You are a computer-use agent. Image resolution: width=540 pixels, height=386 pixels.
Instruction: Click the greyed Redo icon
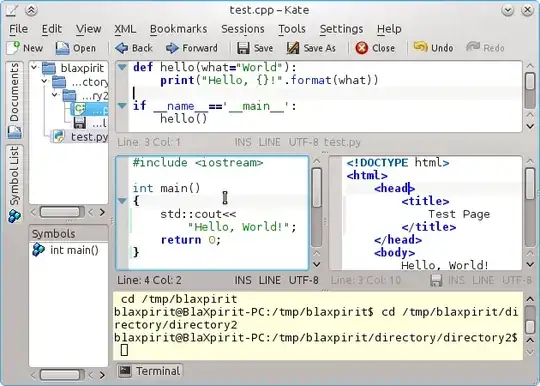[473, 47]
